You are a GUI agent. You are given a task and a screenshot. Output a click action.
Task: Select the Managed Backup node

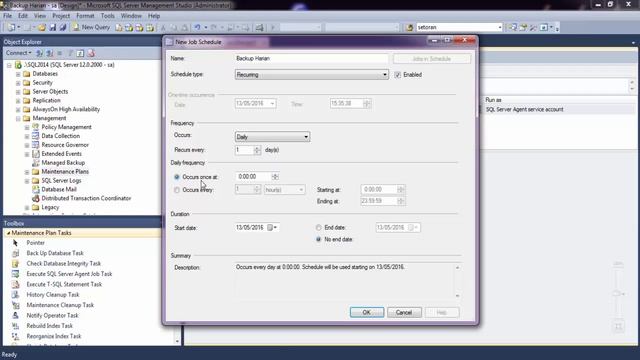63,162
